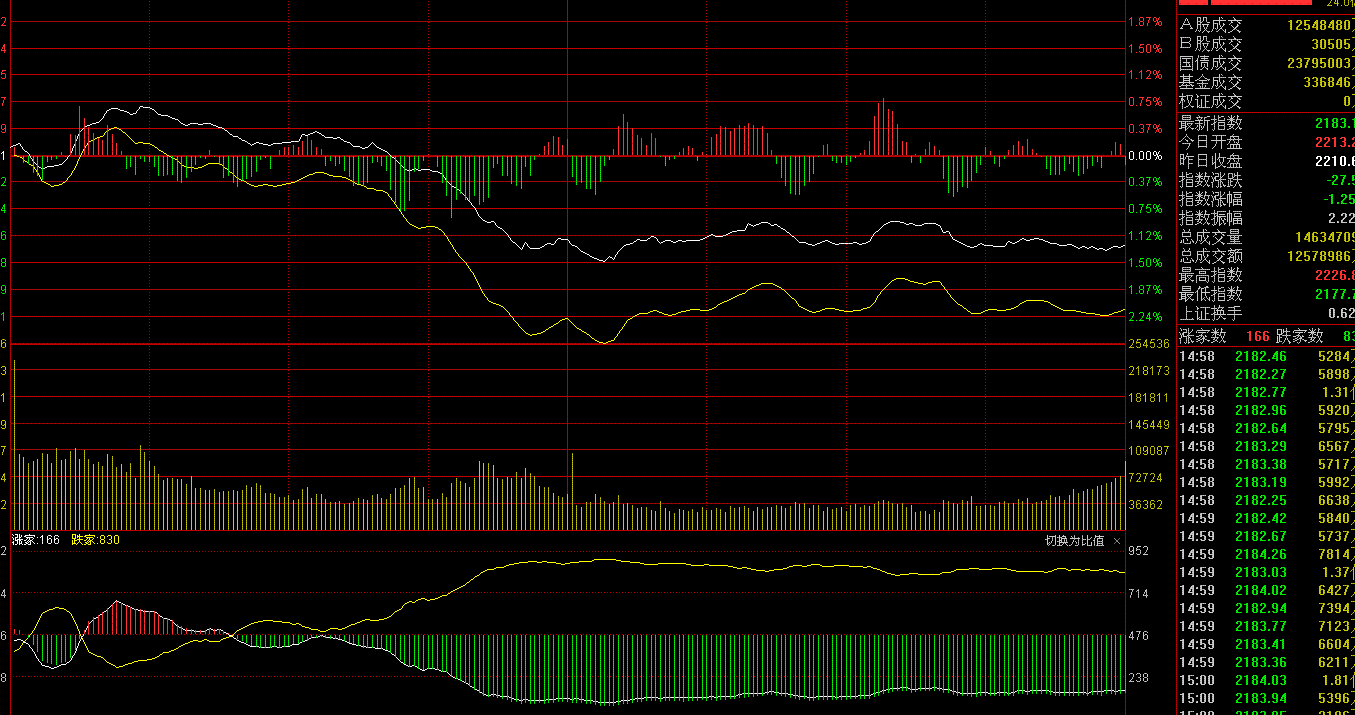This screenshot has width=1355, height=715.
Task: Click the A股成交 row label
Action: pos(1210,25)
